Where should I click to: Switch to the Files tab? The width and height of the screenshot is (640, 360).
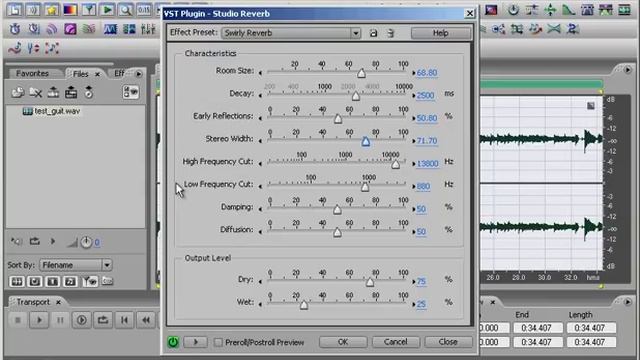pos(80,74)
